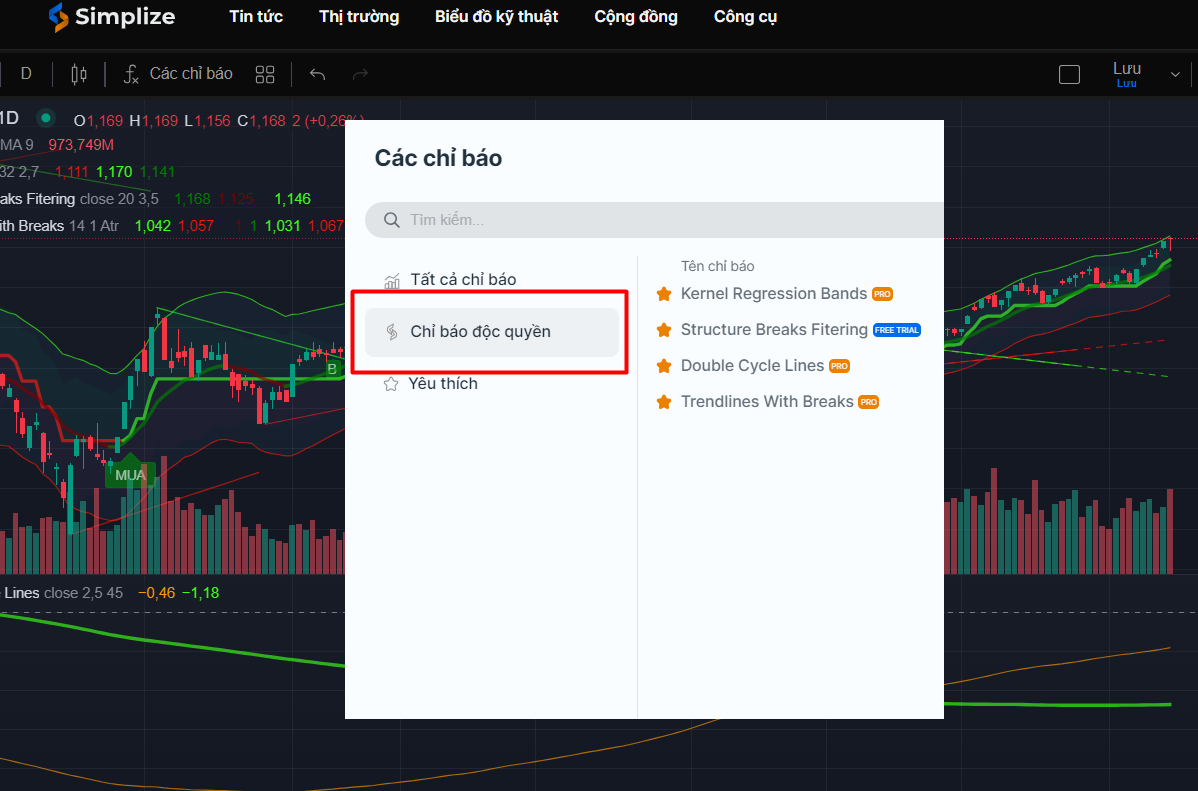Click the undo arrow in toolbar

tap(318, 74)
